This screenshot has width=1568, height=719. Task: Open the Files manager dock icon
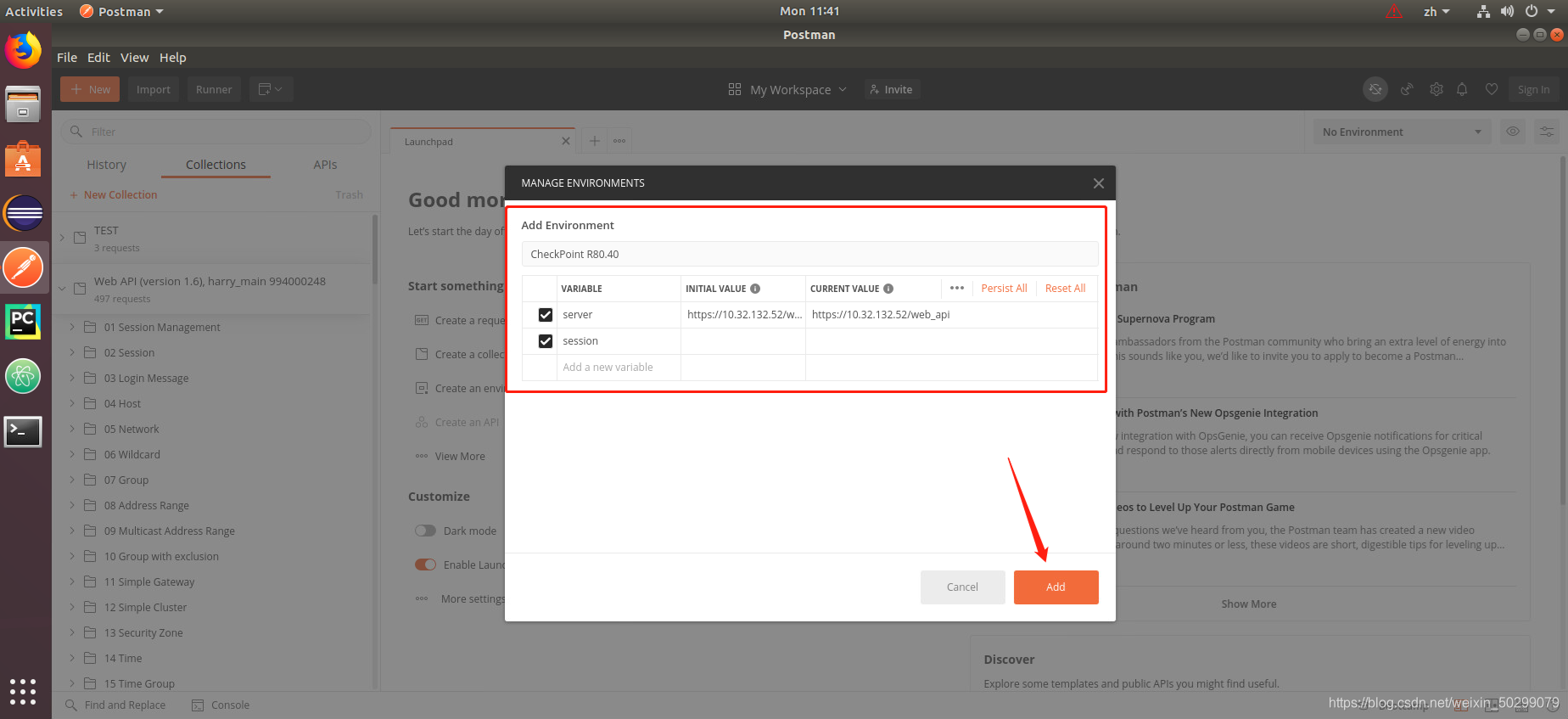(23, 104)
